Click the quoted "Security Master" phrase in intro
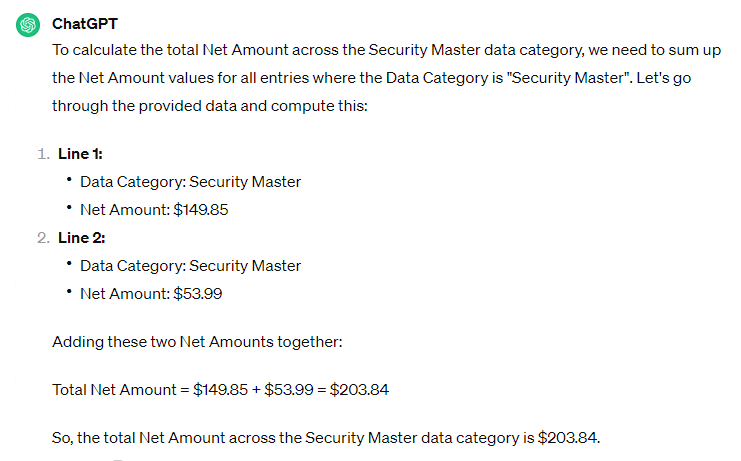The image size is (741, 461). [569, 78]
